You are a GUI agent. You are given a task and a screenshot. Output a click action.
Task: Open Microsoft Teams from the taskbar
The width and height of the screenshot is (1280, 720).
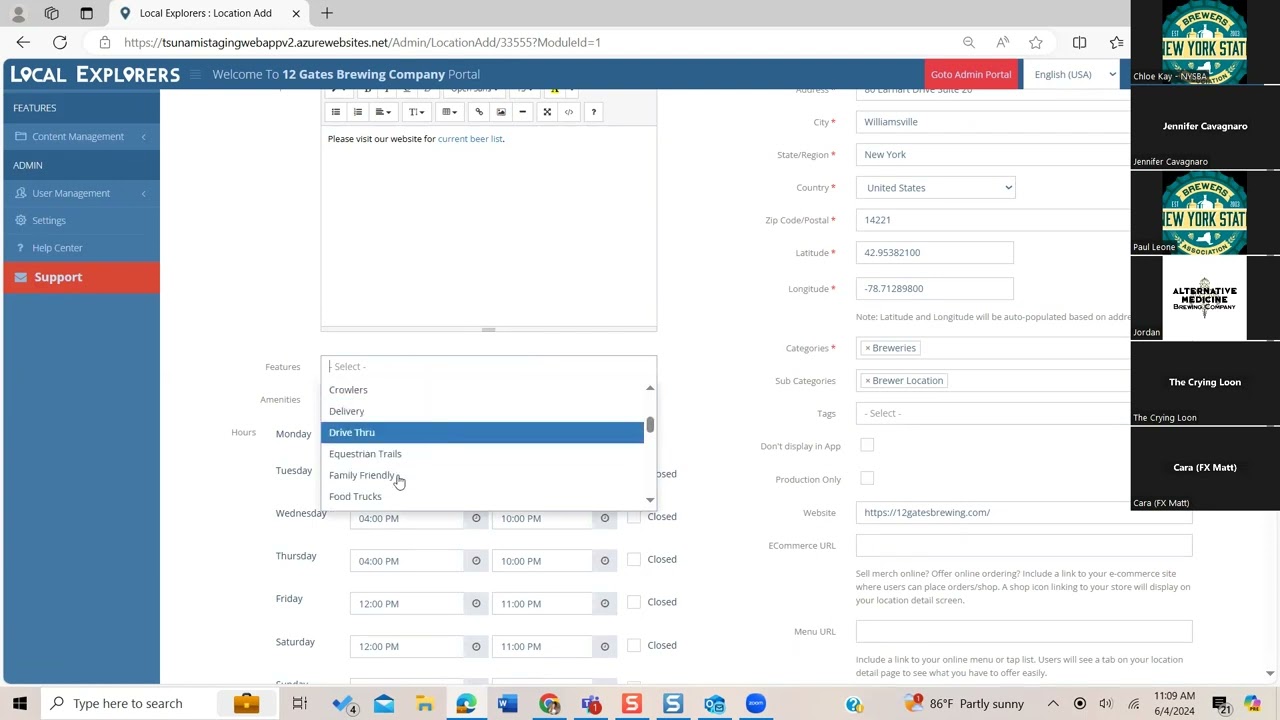(x=591, y=703)
